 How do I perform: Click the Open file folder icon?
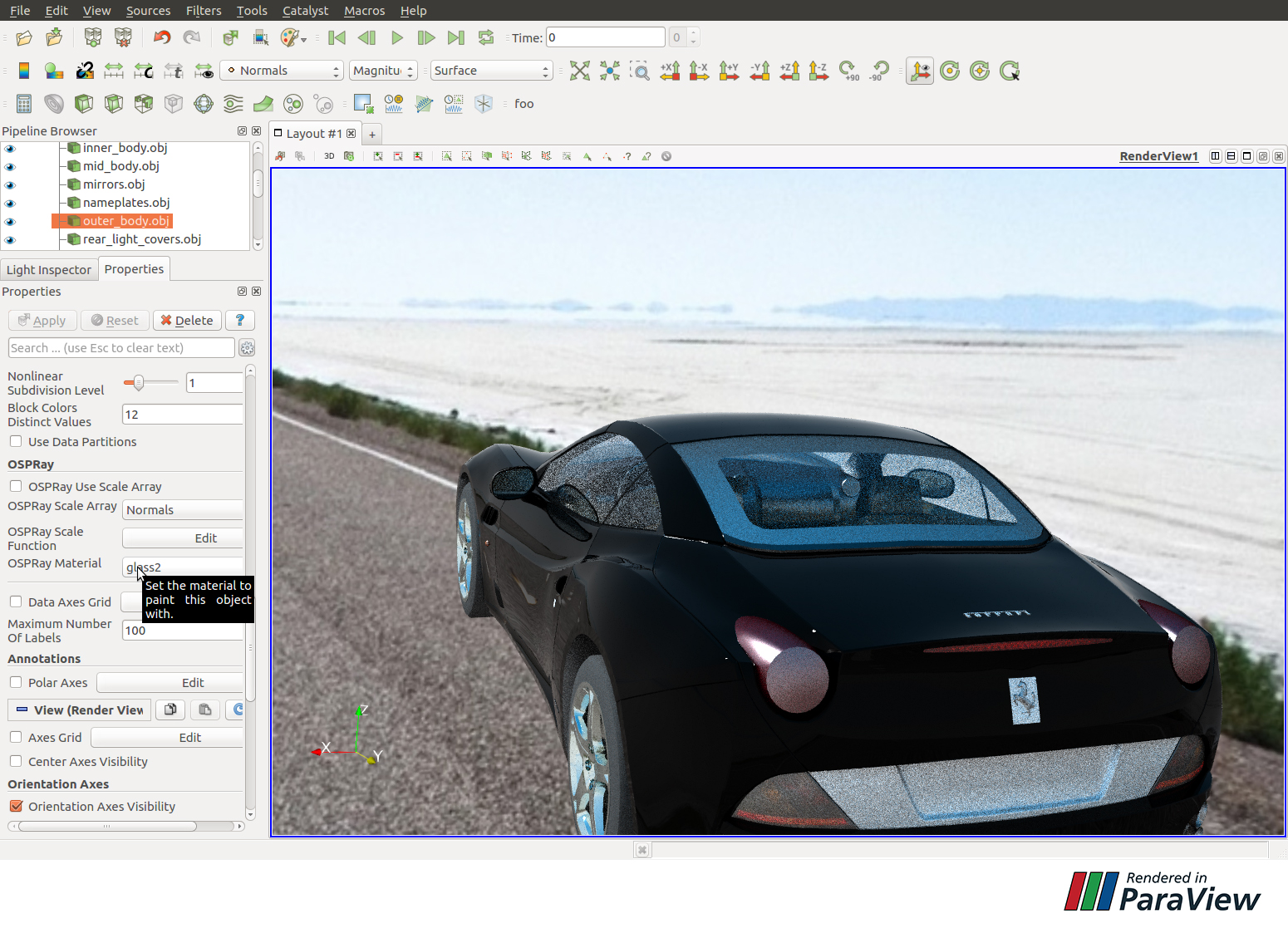[24, 37]
